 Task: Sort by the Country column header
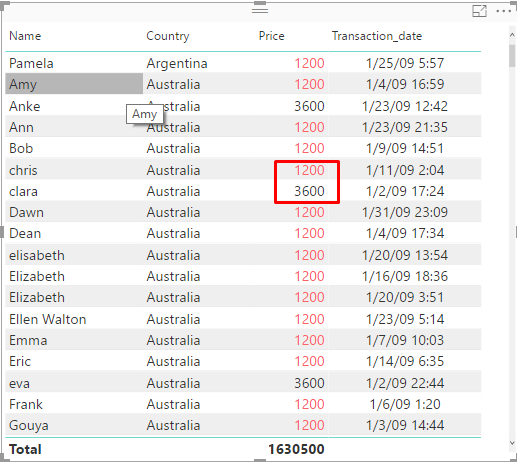[168, 36]
